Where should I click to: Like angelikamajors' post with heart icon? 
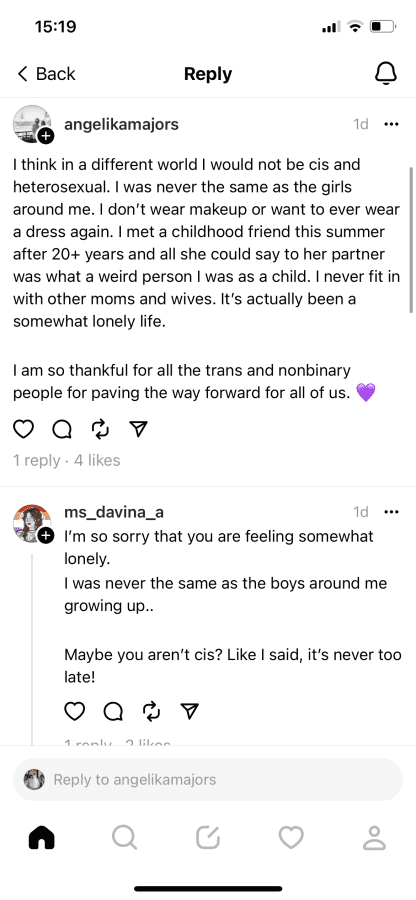click(x=24, y=429)
